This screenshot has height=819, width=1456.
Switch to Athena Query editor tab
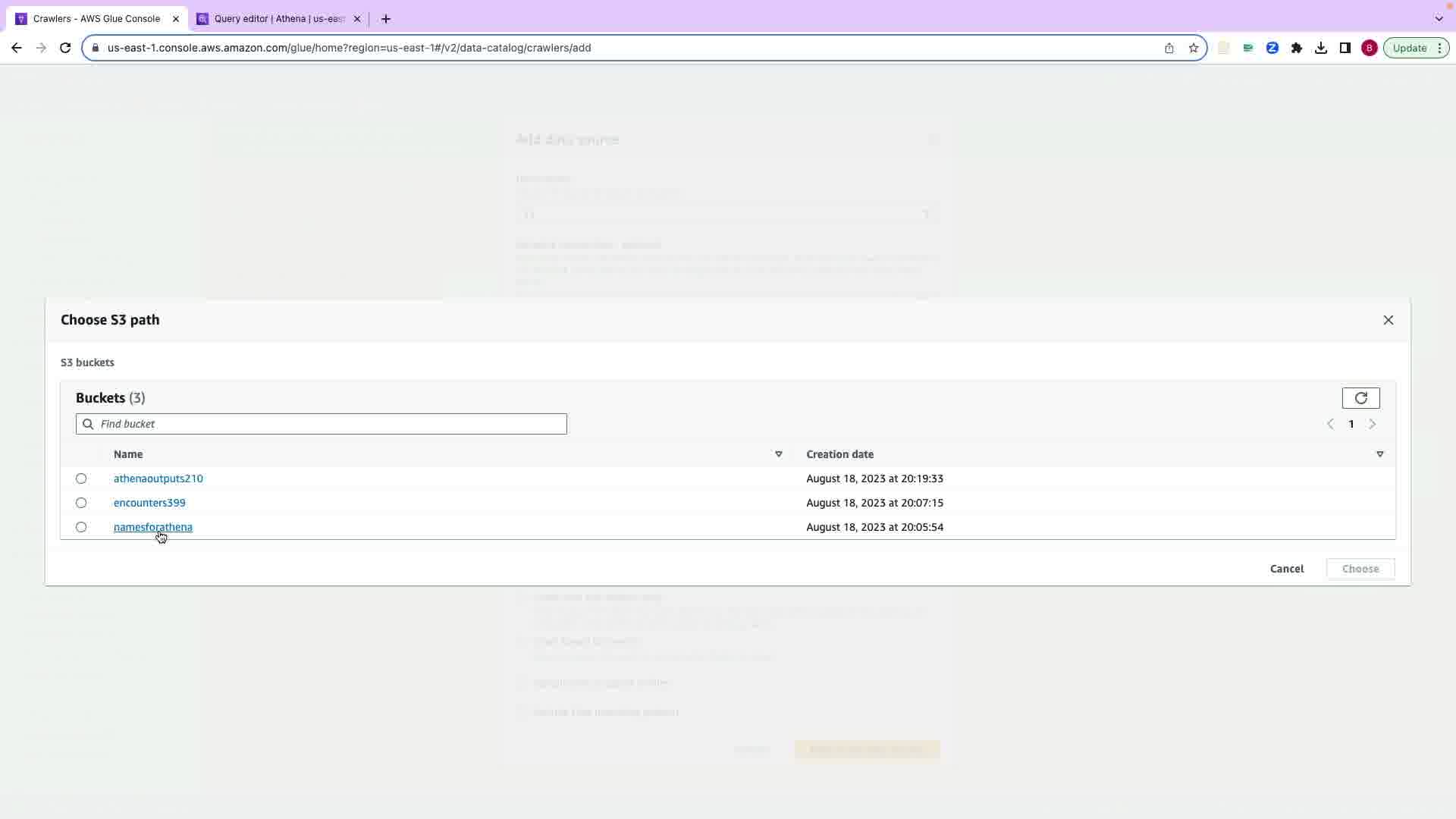pyautogui.click(x=278, y=19)
